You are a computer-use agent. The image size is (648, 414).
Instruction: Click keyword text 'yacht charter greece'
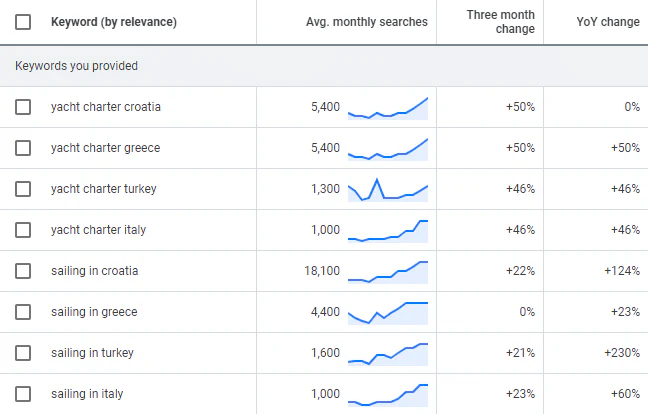point(105,148)
